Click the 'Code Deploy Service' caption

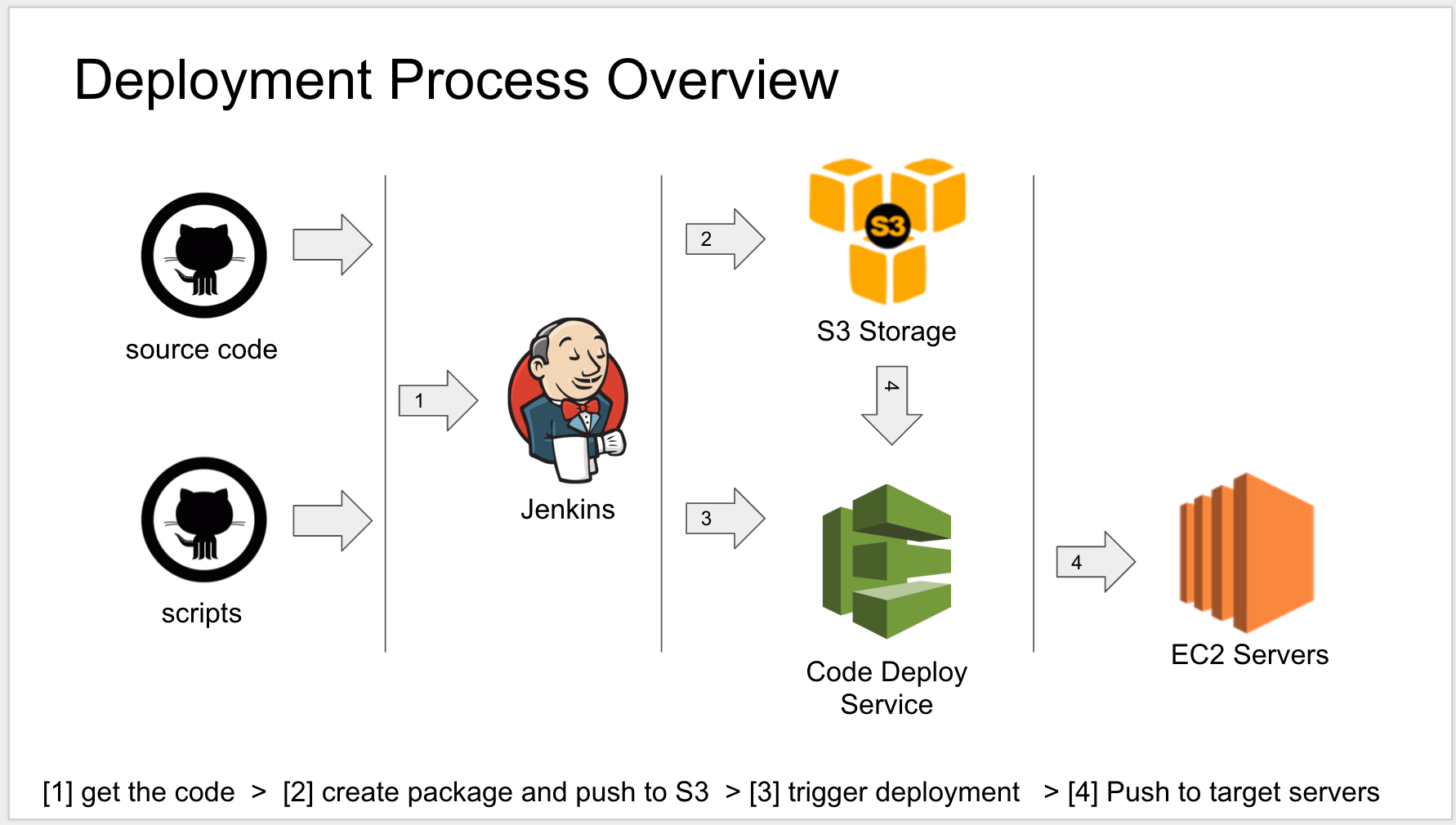click(887, 688)
